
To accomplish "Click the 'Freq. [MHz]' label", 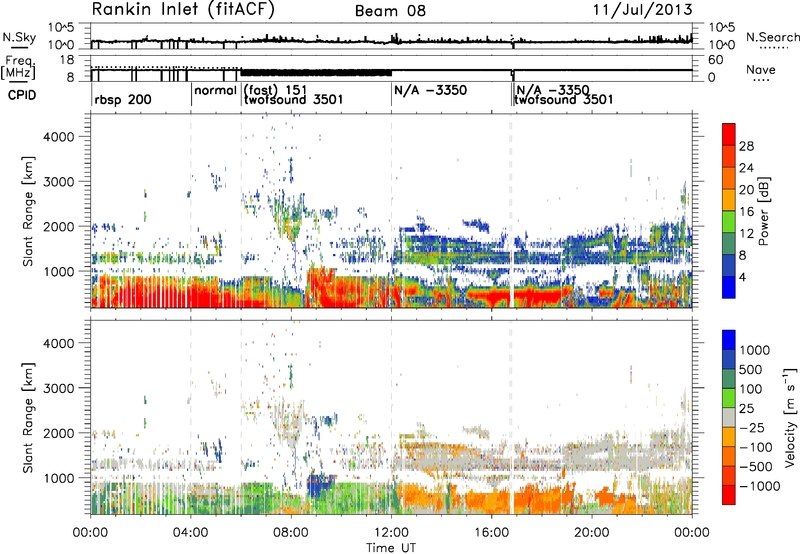I will [18, 68].
